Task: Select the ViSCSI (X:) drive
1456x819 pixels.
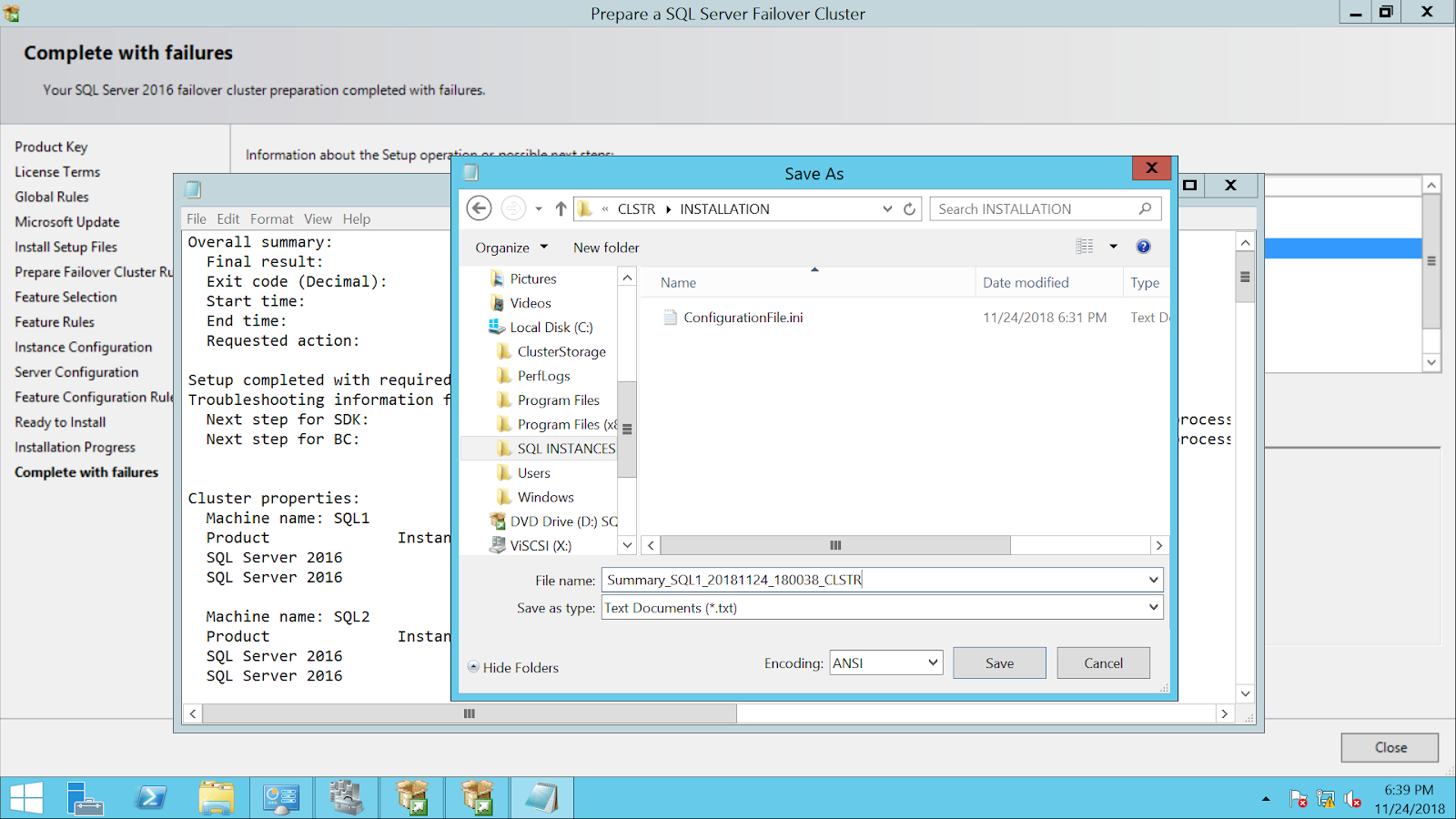Action: [x=531, y=546]
